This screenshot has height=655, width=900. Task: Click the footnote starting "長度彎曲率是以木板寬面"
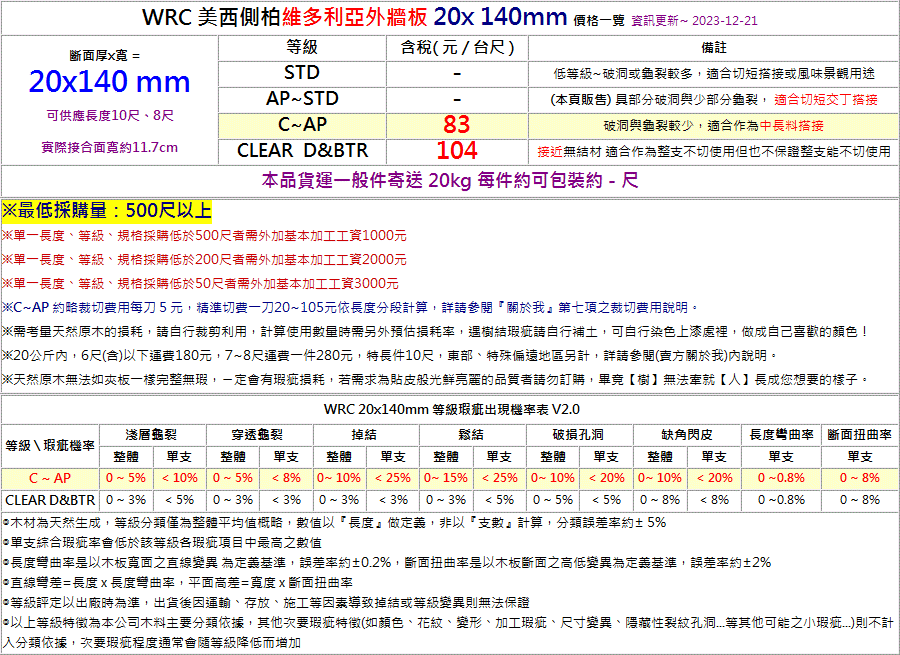(x=387, y=563)
